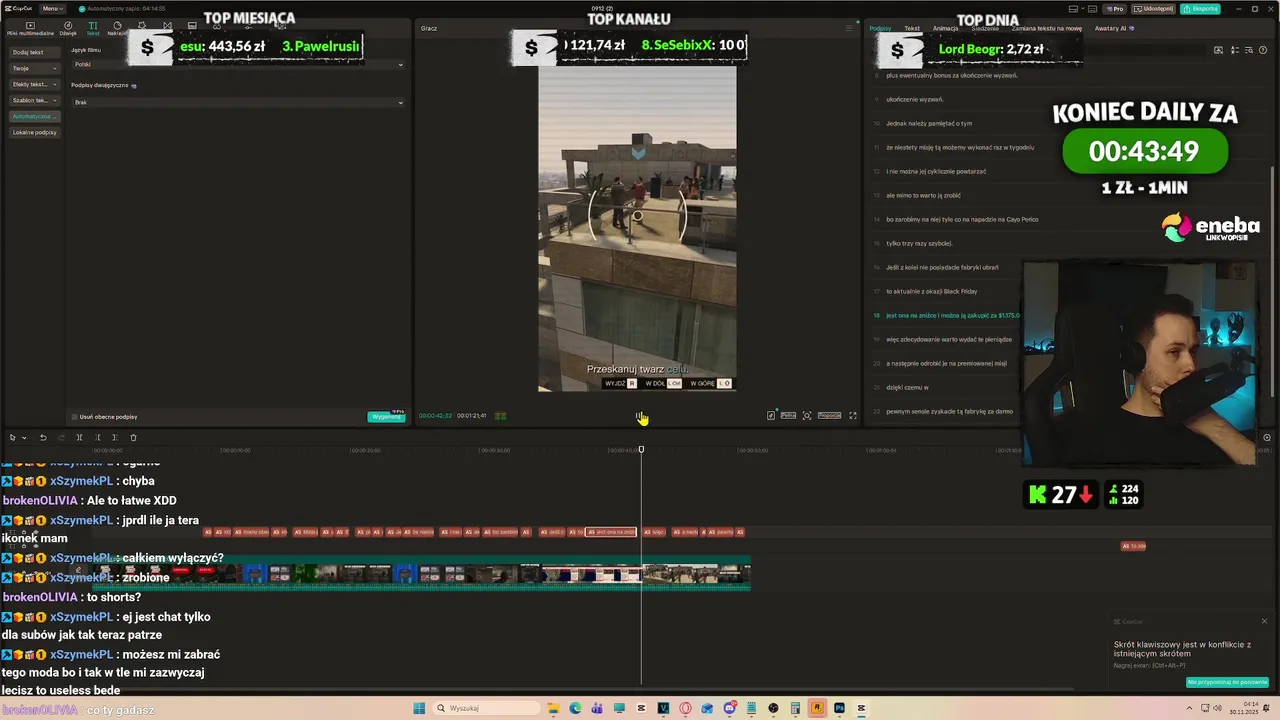Toggle the player quality indicator icon
Image resolution: width=1280 pixels, height=720 pixels.
click(500, 416)
